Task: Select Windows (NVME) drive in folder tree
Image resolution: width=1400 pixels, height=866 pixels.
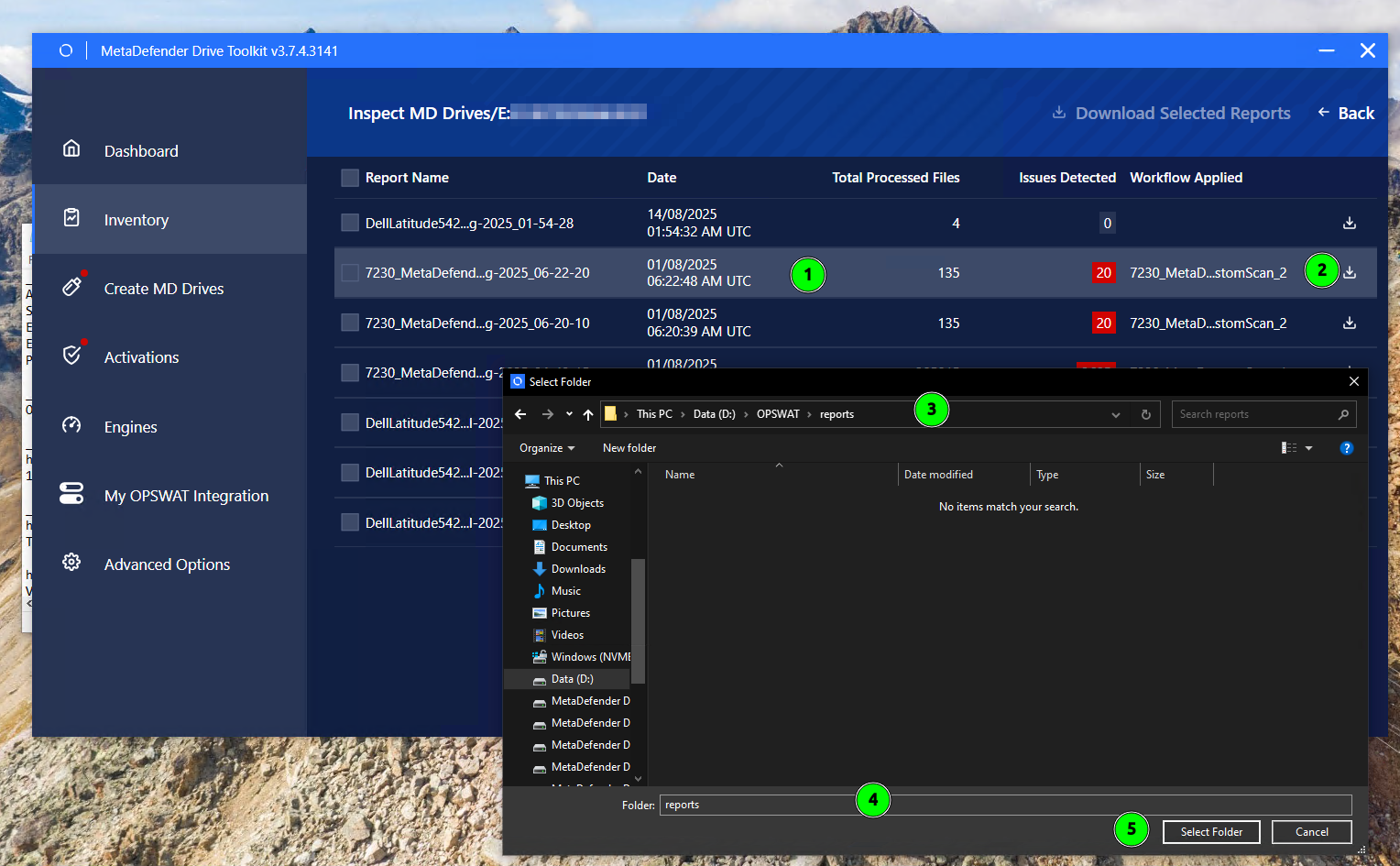Action: [582, 657]
